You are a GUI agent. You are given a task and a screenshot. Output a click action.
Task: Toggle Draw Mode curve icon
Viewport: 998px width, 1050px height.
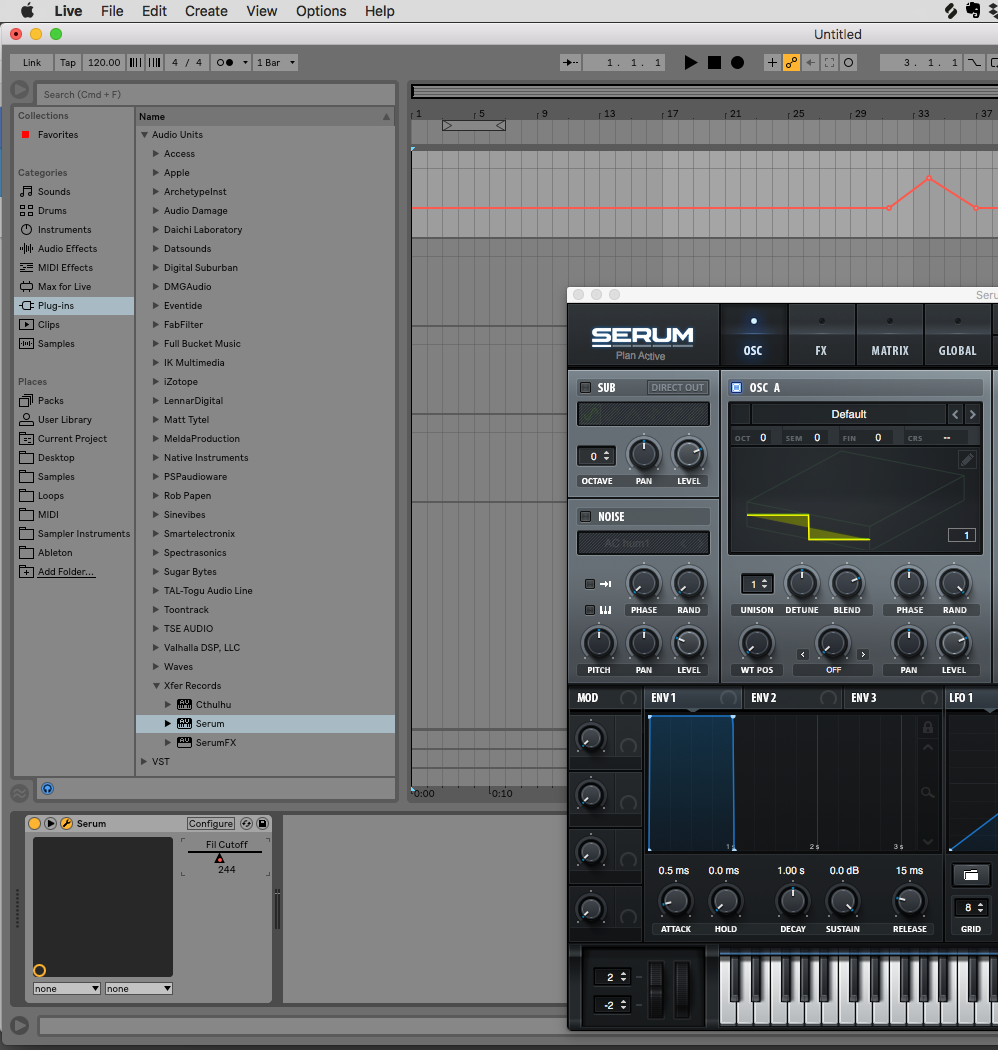click(x=974, y=62)
